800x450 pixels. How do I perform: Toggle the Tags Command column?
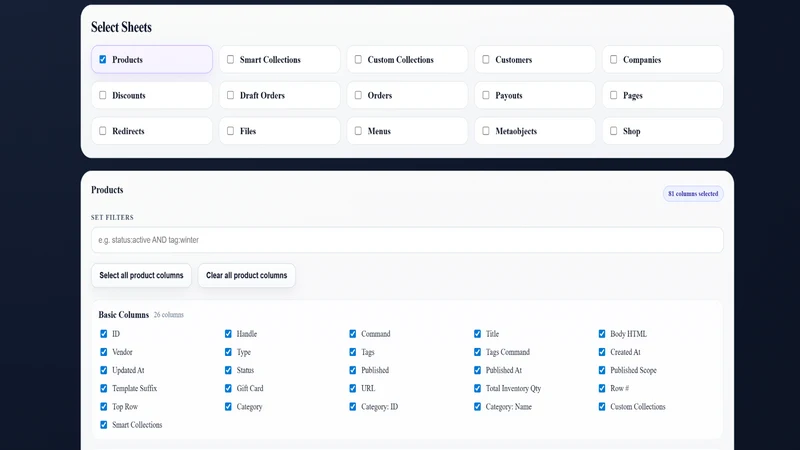(x=477, y=352)
